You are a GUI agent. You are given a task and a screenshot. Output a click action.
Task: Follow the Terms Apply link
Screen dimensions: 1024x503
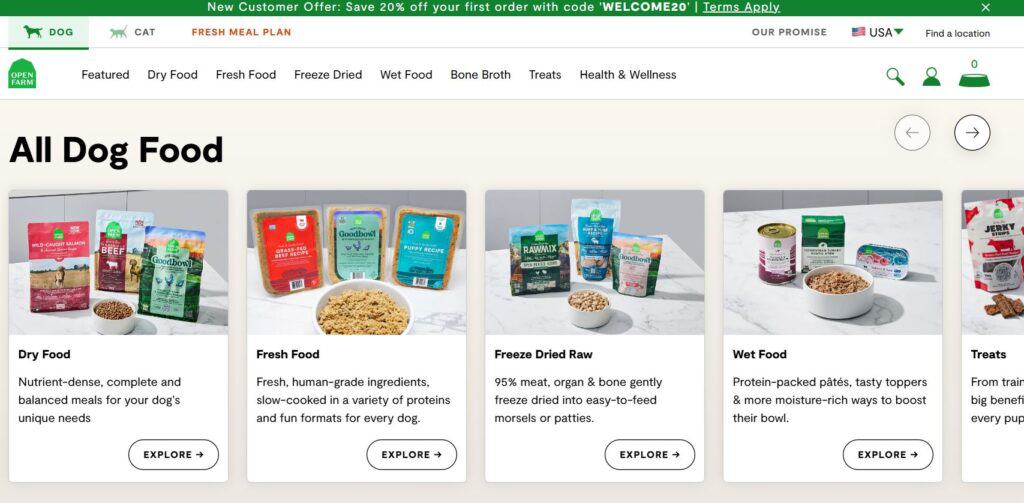[741, 7]
